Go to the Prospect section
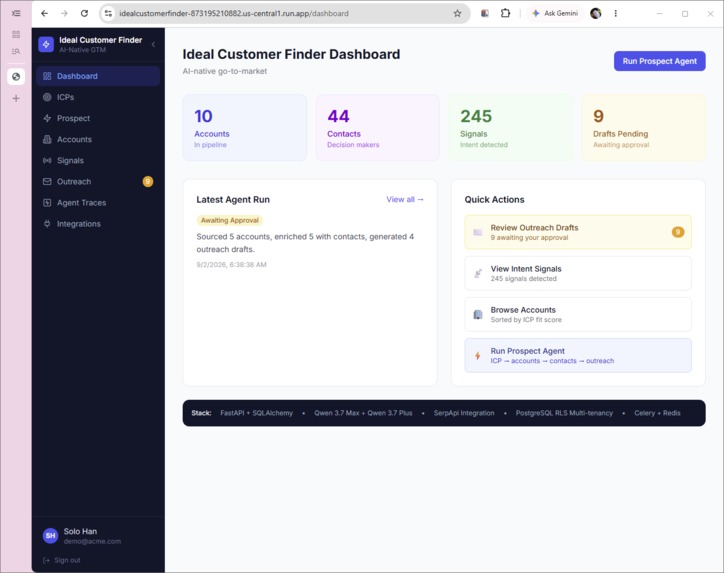The height and width of the screenshot is (573, 724). 98,118
